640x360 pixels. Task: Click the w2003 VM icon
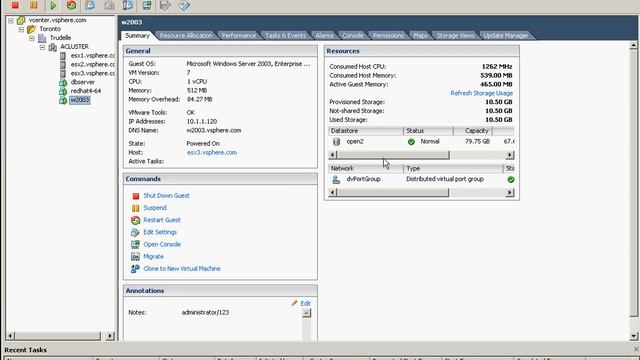pyautogui.click(x=63, y=100)
